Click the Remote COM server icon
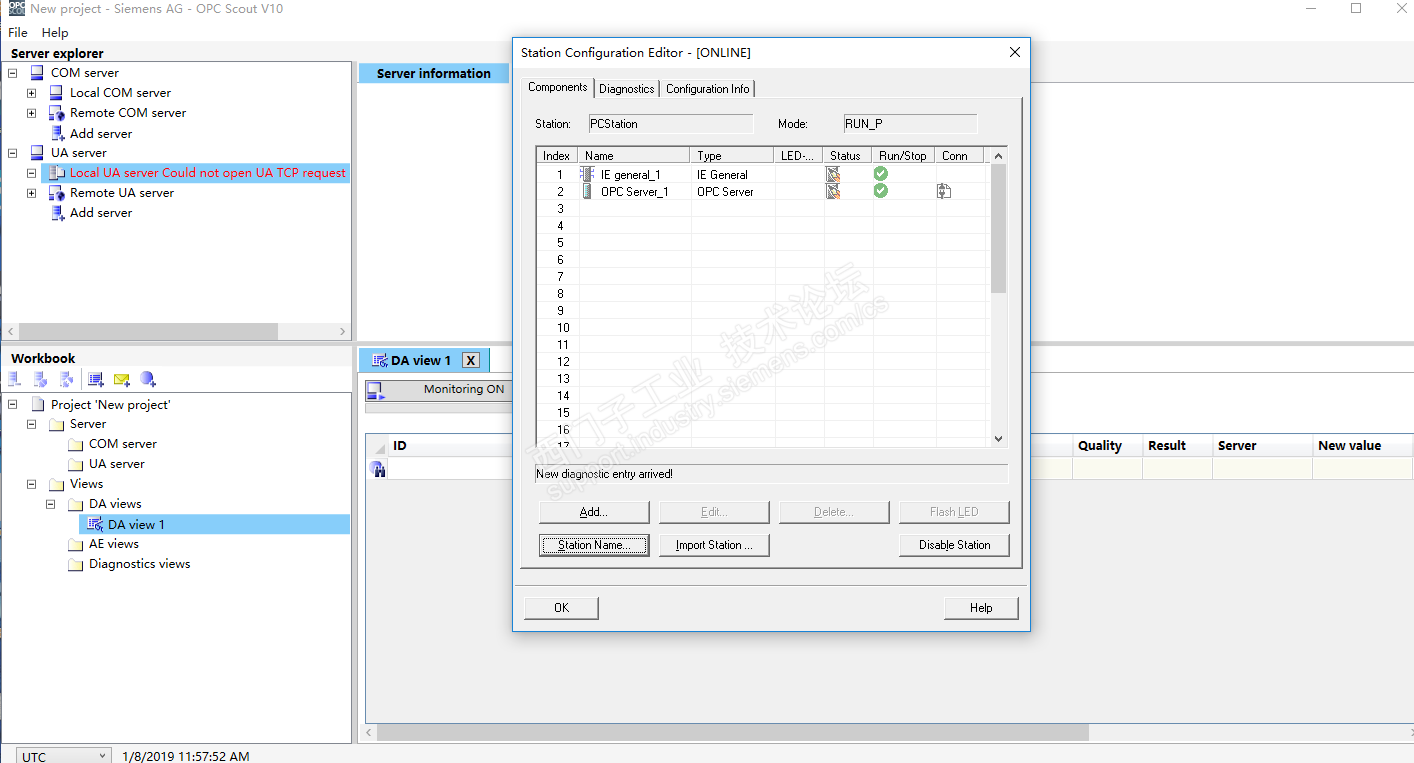 click(56, 113)
